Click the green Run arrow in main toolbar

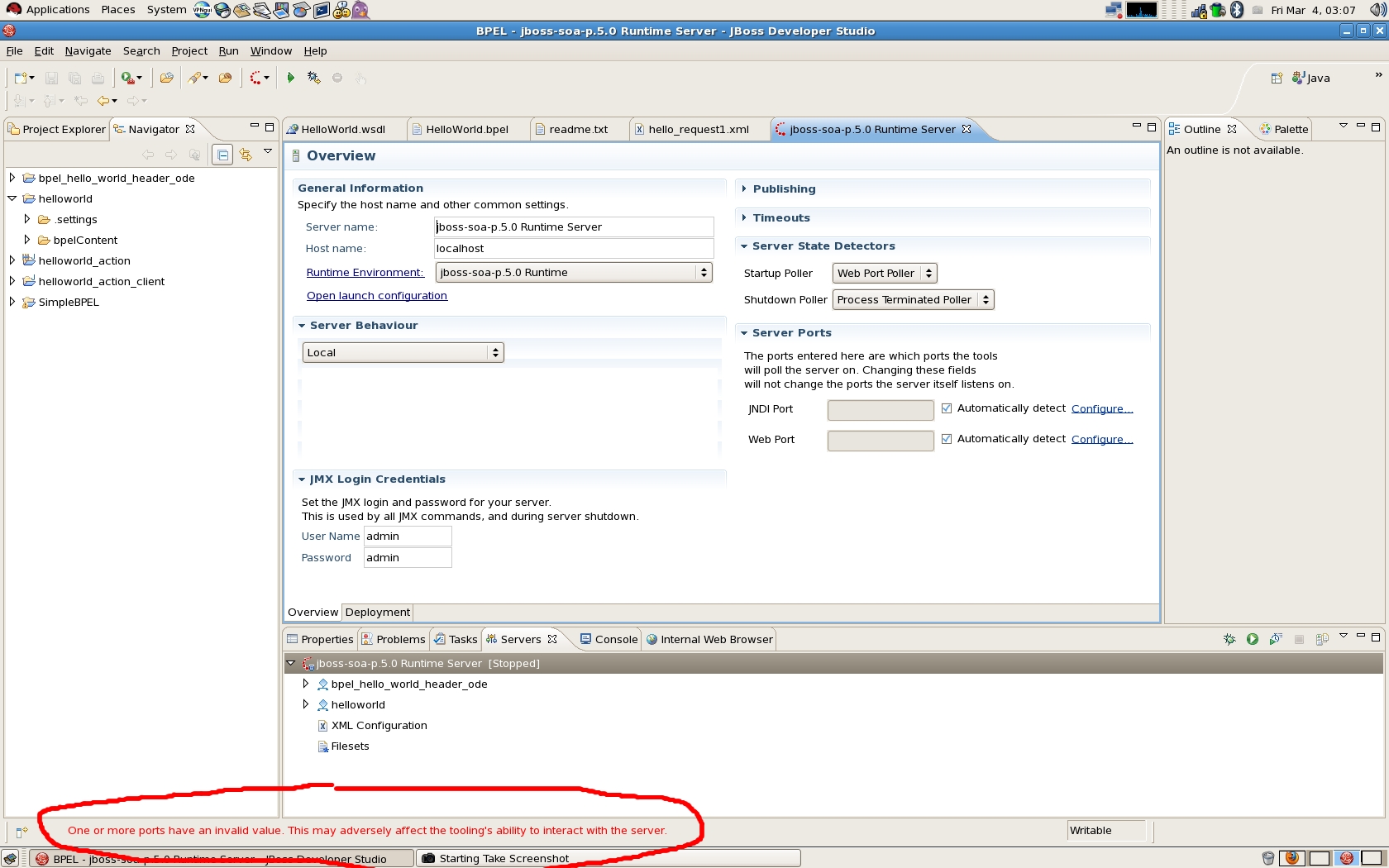(290, 78)
